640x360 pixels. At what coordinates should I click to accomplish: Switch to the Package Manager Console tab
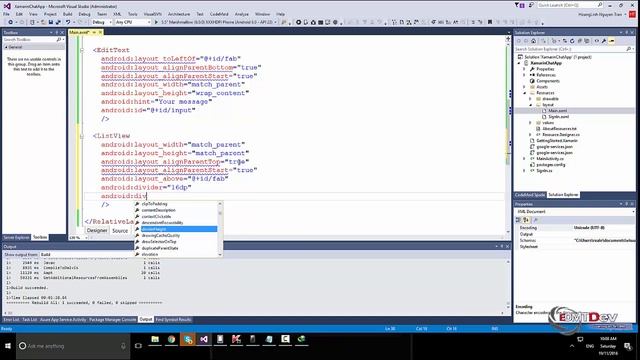pyautogui.click(x=112, y=320)
